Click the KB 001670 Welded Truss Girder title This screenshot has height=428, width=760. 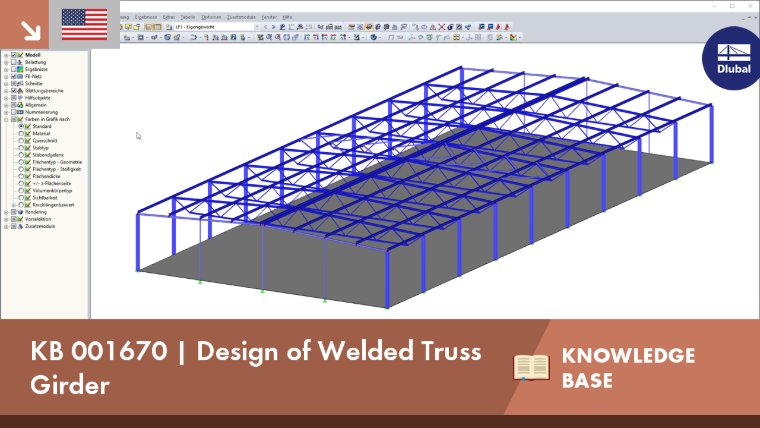click(256, 367)
